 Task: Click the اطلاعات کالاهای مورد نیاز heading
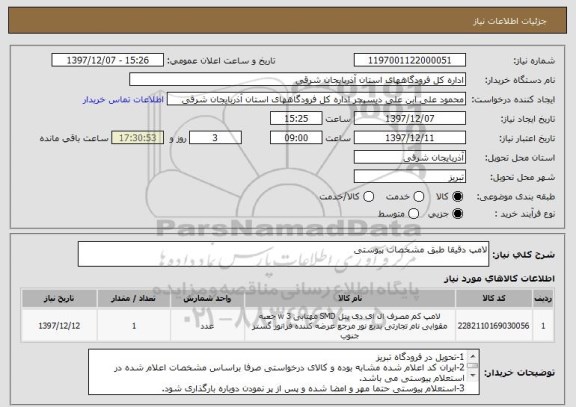499,279
